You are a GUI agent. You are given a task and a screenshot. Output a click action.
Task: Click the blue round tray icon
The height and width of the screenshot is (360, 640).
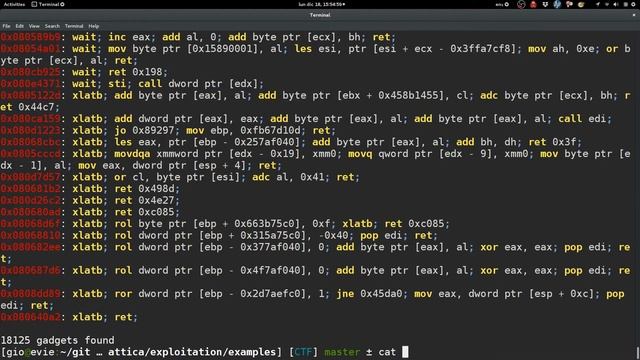557,4
